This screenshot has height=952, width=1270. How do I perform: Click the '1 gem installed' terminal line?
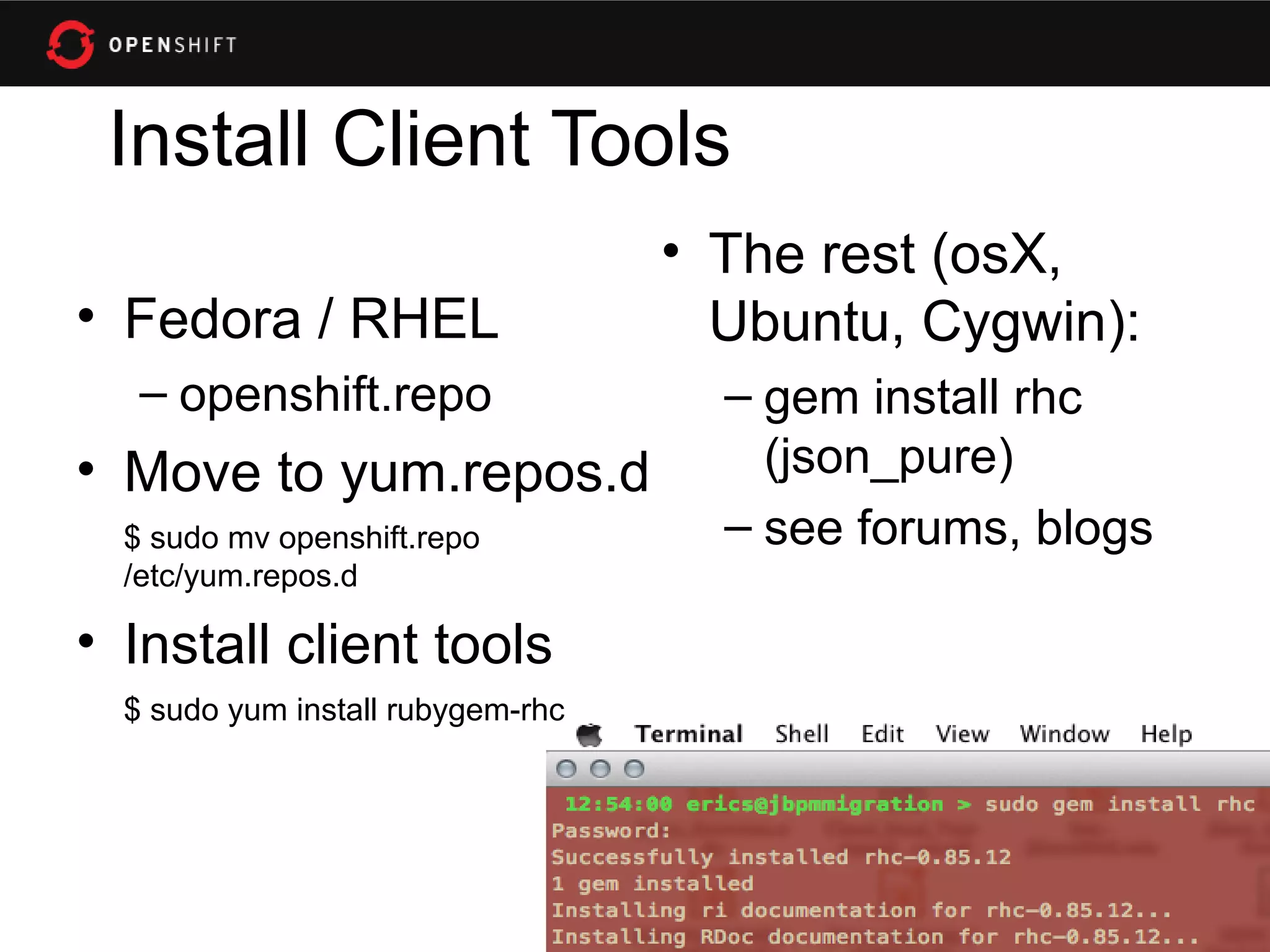click(x=653, y=884)
